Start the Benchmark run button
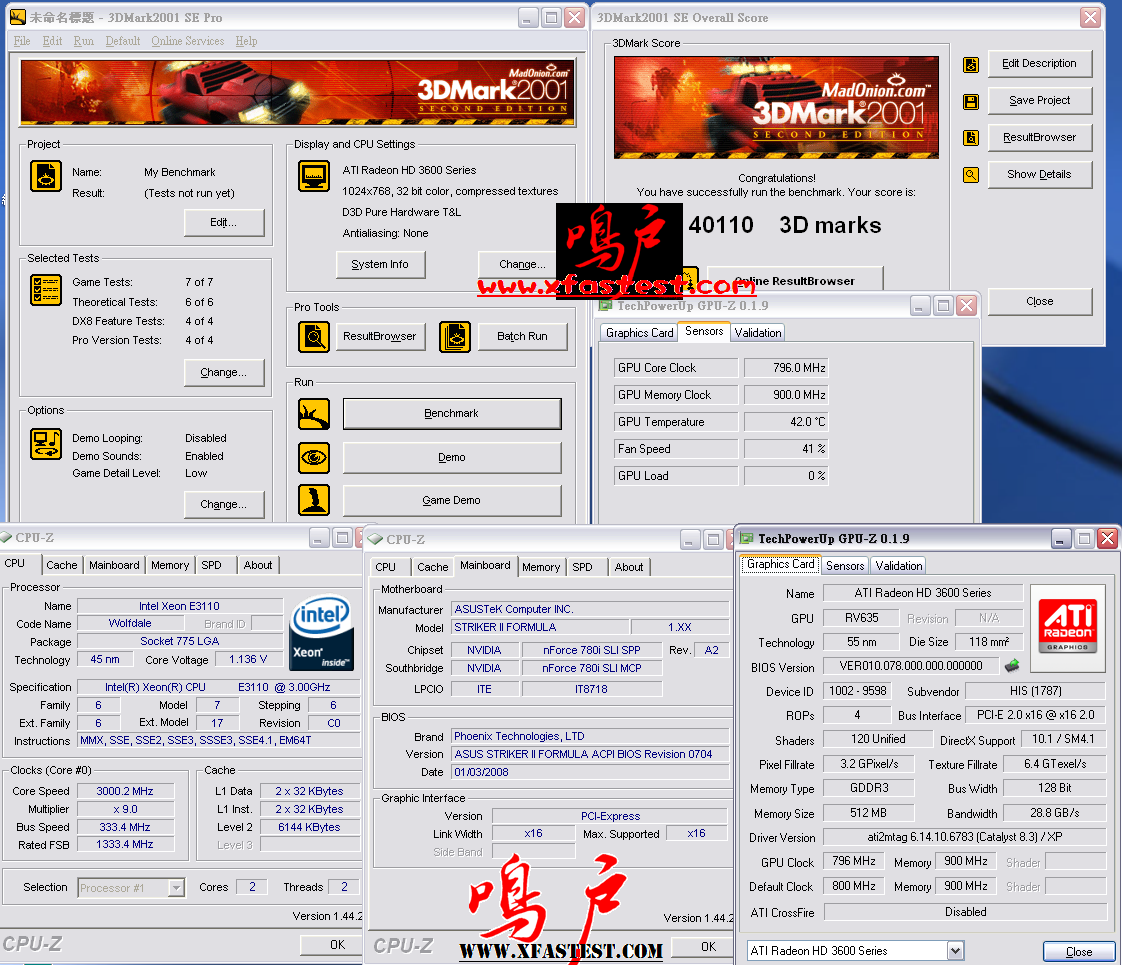Screen dimensions: 1122x965 (x=452, y=413)
